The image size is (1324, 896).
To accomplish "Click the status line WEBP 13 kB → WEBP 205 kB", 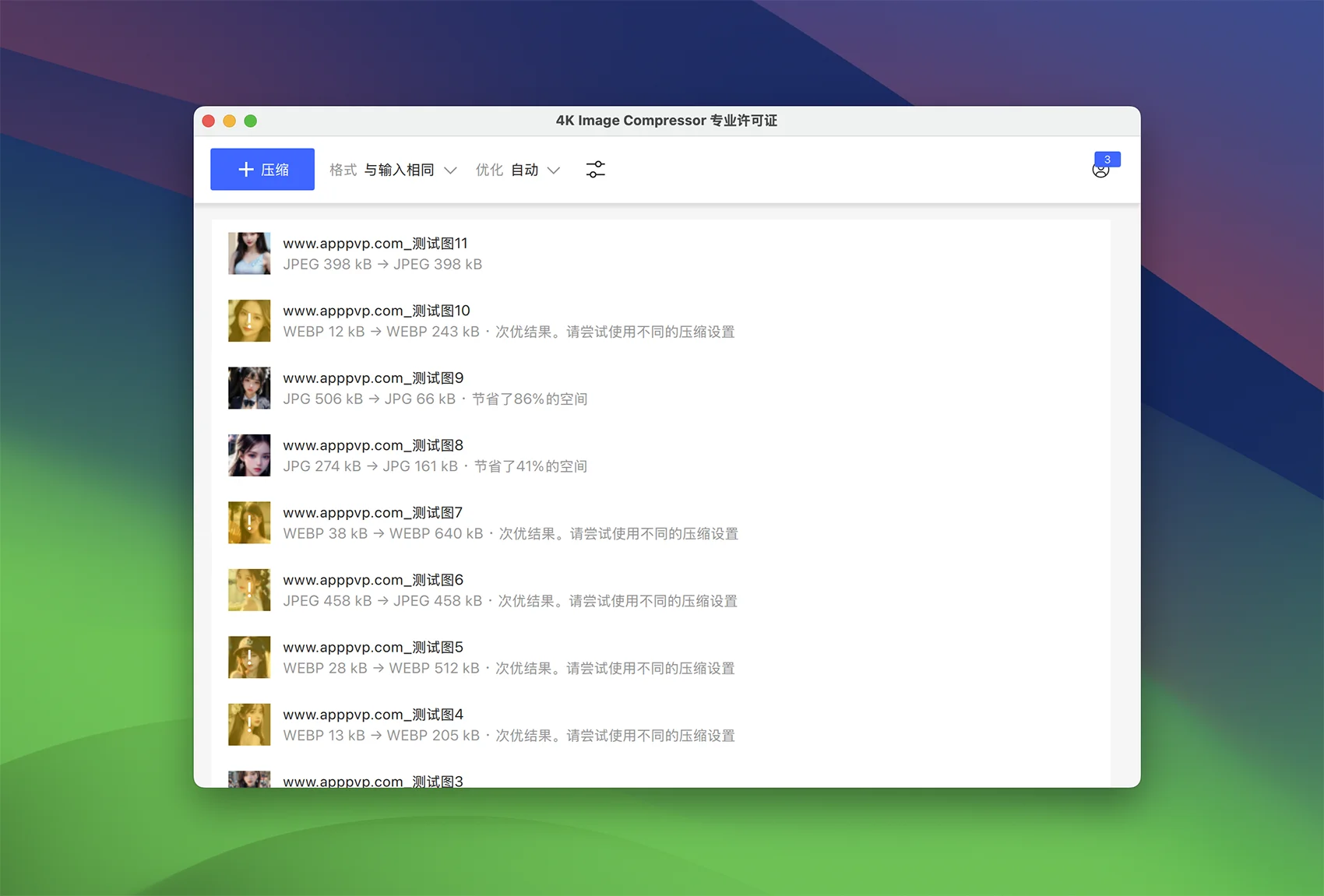I will coord(509,736).
